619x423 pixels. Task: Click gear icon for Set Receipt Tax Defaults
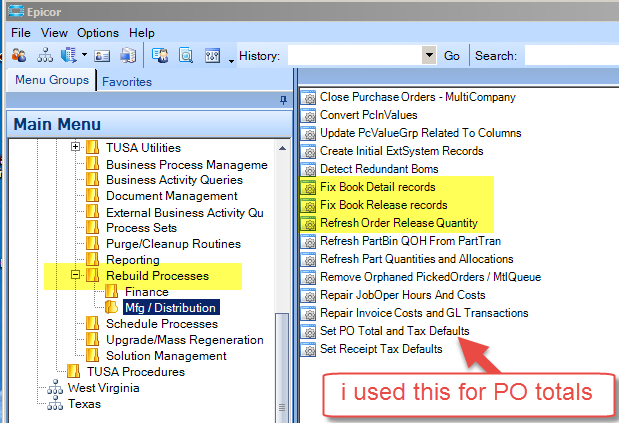(x=308, y=349)
